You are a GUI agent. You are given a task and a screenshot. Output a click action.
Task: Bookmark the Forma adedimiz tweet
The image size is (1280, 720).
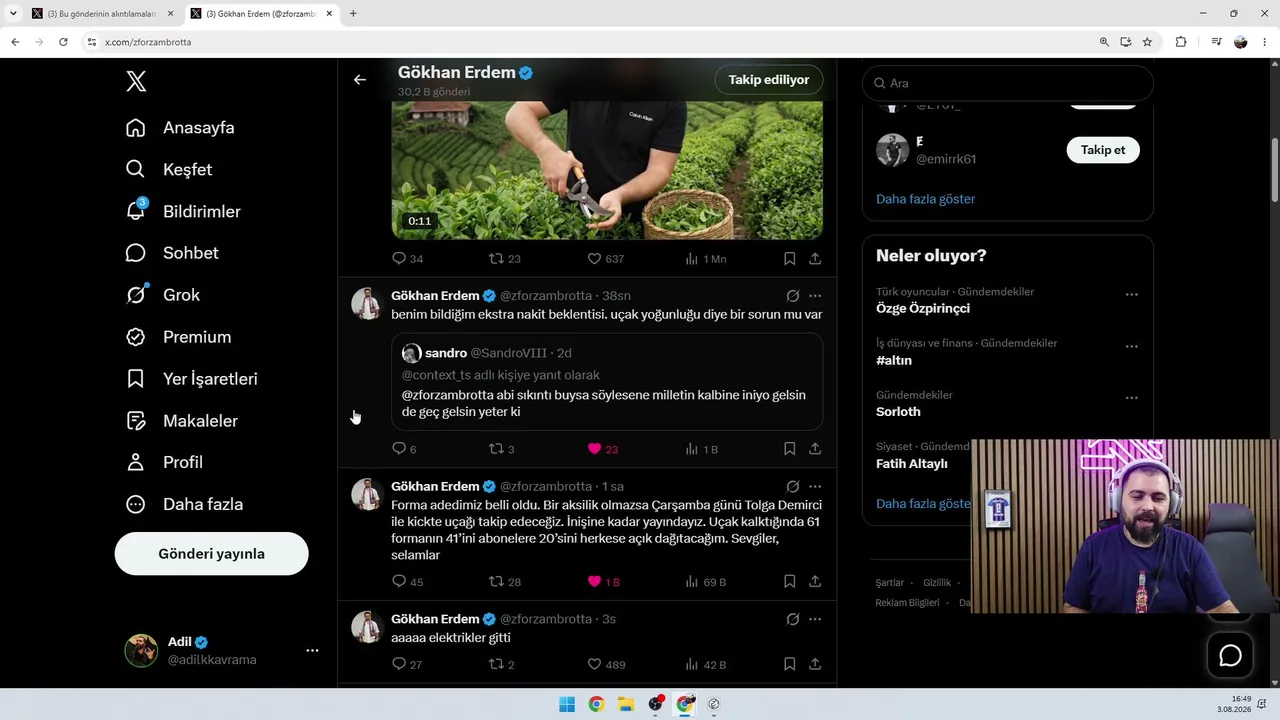click(789, 581)
